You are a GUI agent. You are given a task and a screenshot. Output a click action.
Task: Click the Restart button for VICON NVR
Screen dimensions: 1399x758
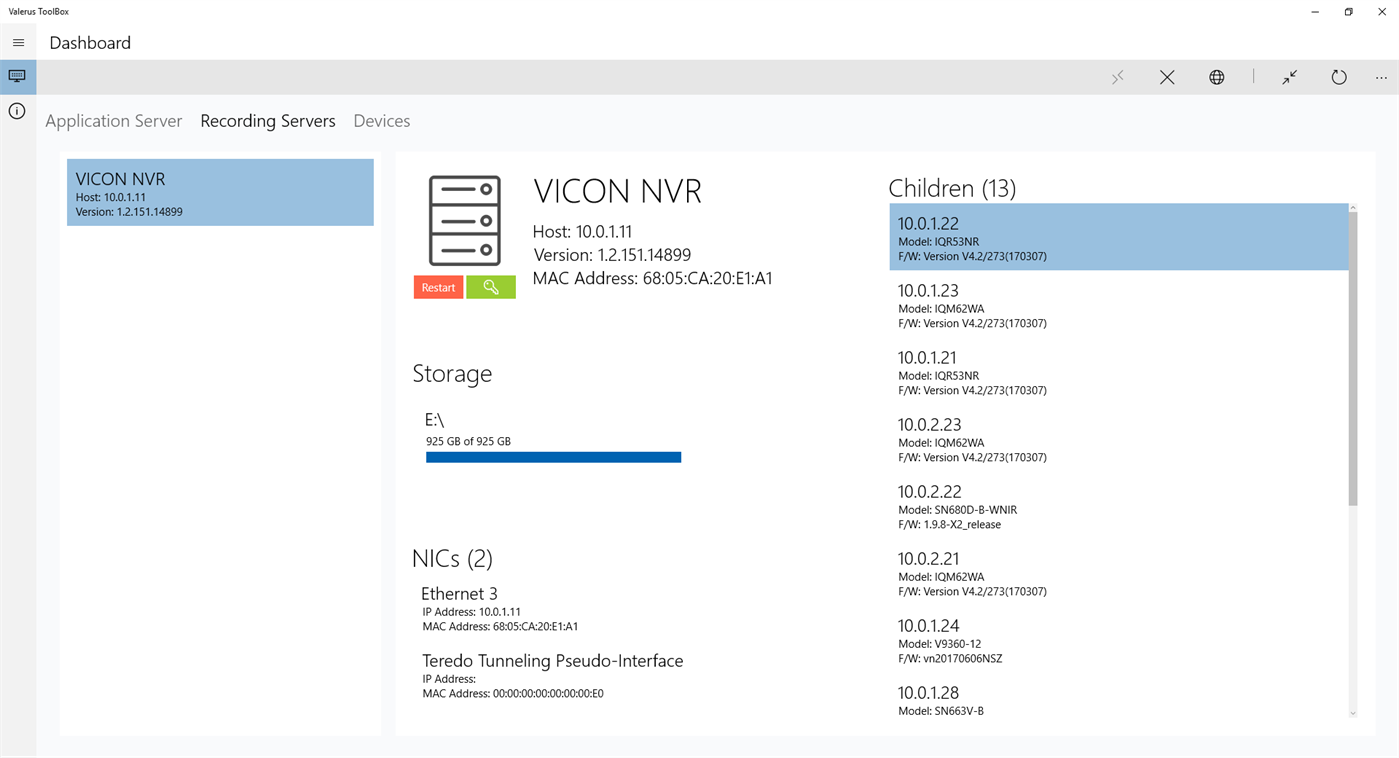click(438, 287)
